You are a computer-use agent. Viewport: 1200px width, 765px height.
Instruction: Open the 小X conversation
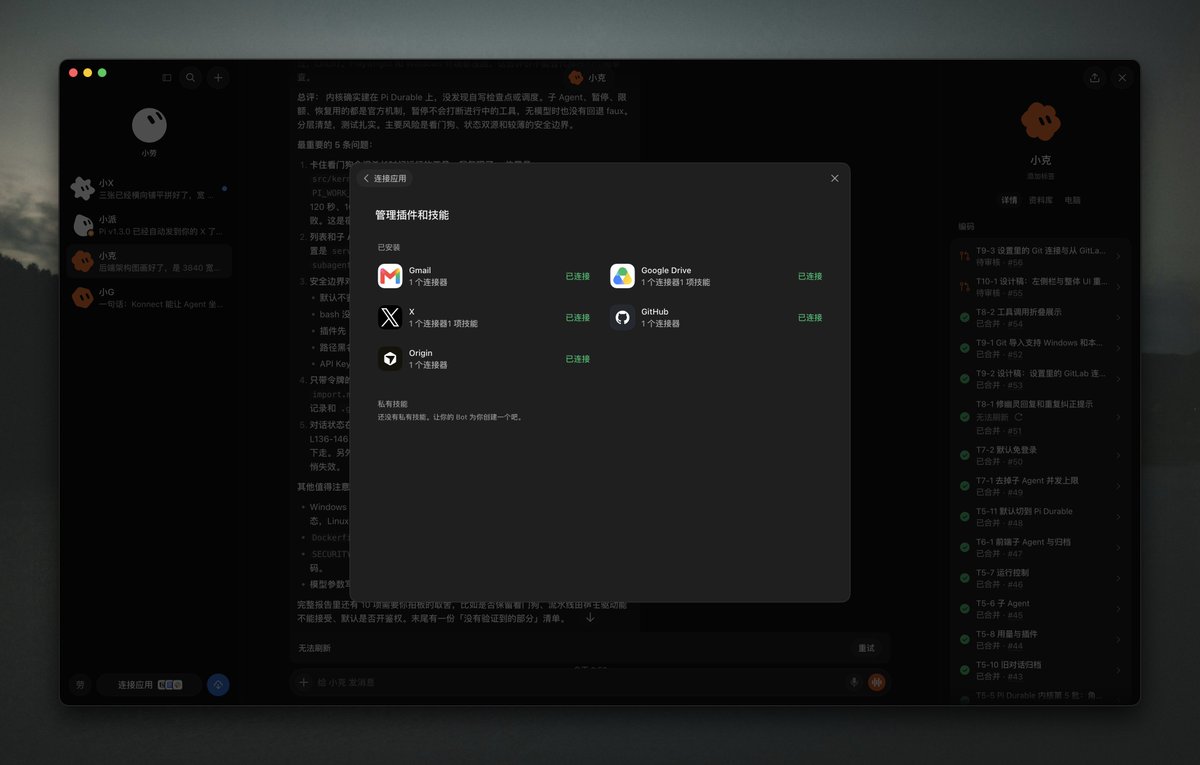pos(149,189)
